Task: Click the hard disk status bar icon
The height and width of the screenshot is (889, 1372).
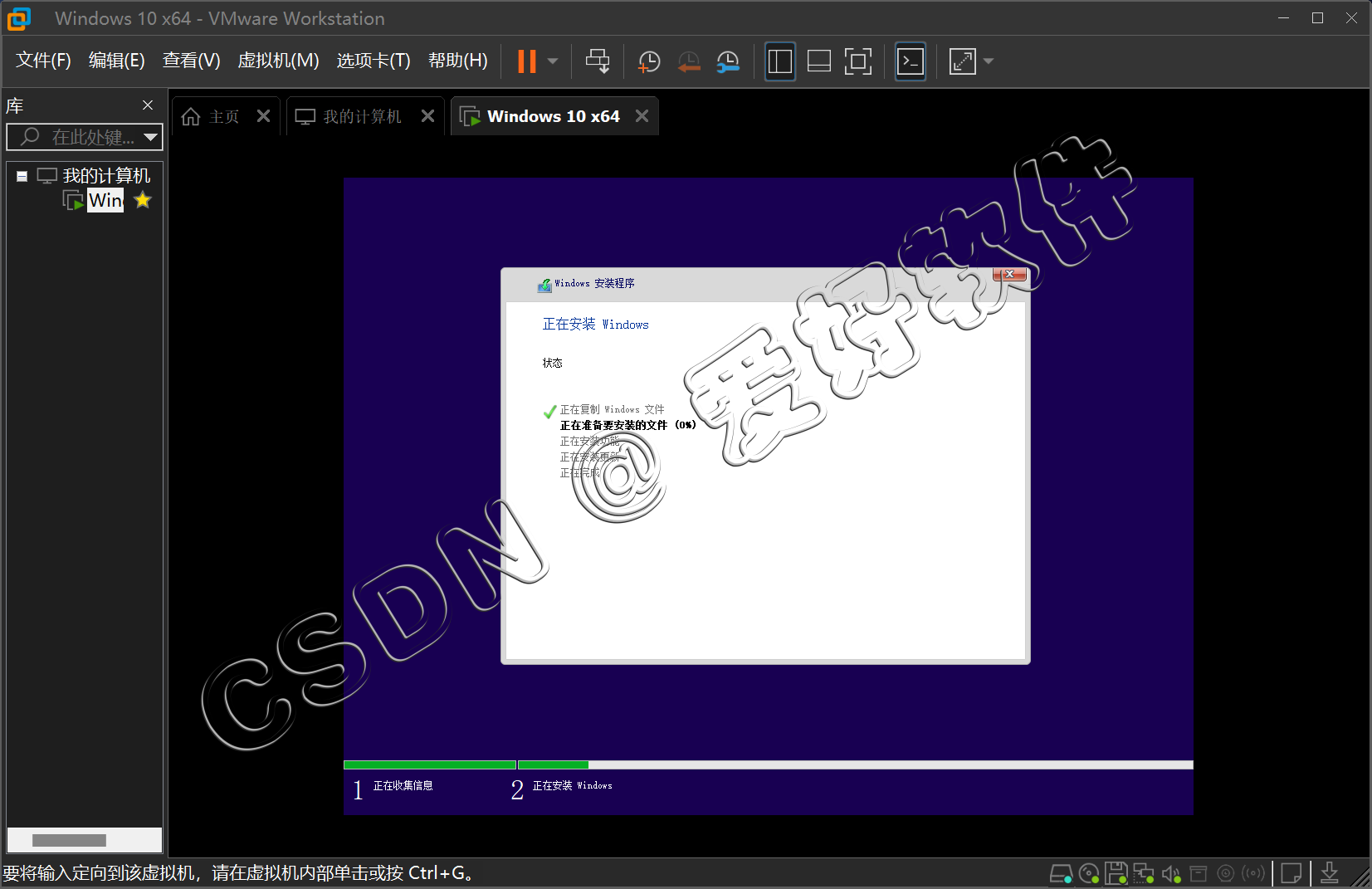Action: click(1061, 873)
